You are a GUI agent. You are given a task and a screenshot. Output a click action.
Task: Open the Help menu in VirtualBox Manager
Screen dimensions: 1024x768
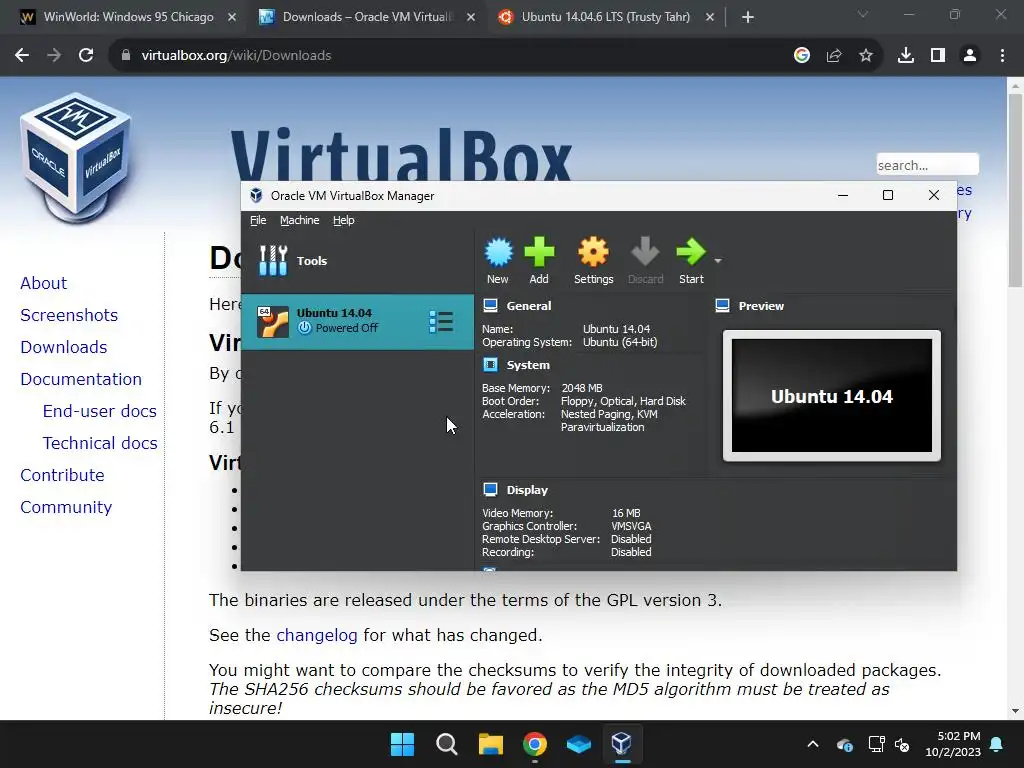click(x=344, y=220)
